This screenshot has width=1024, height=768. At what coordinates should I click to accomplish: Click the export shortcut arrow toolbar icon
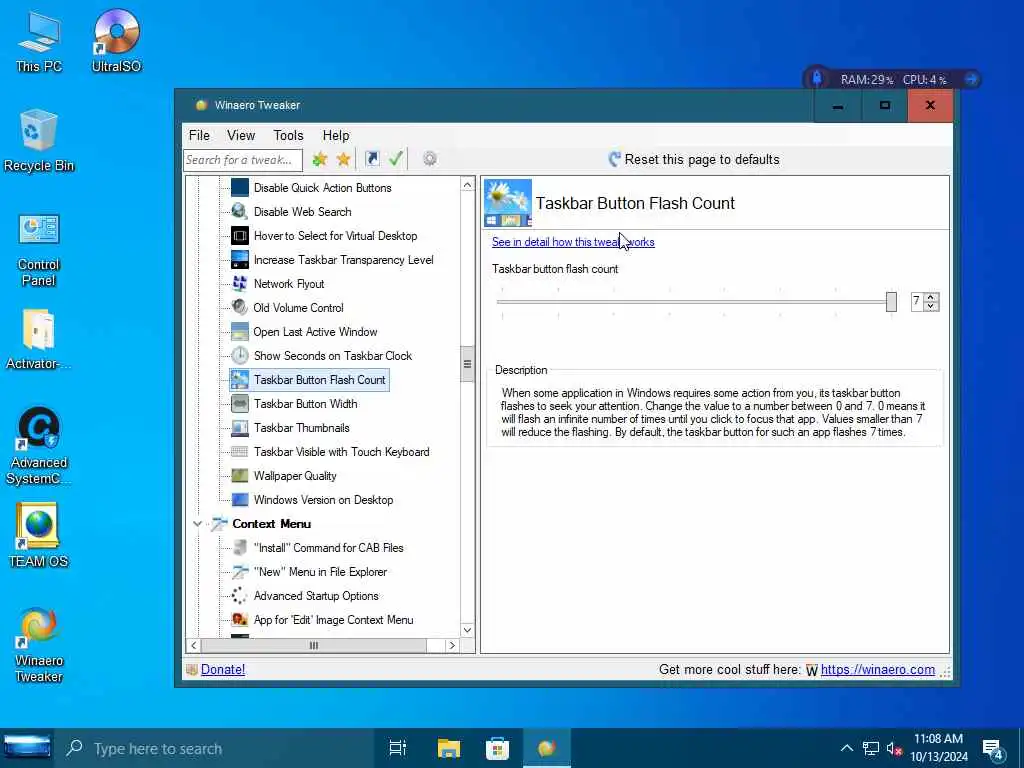pyautogui.click(x=372, y=159)
